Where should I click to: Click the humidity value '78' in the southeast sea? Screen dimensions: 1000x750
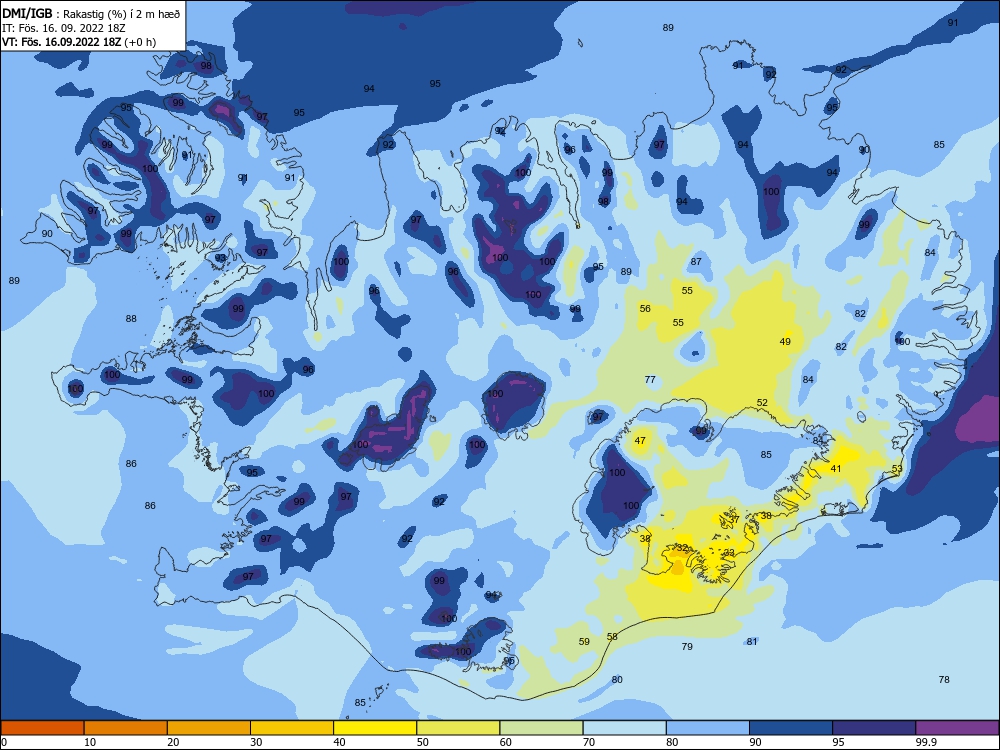(944, 680)
